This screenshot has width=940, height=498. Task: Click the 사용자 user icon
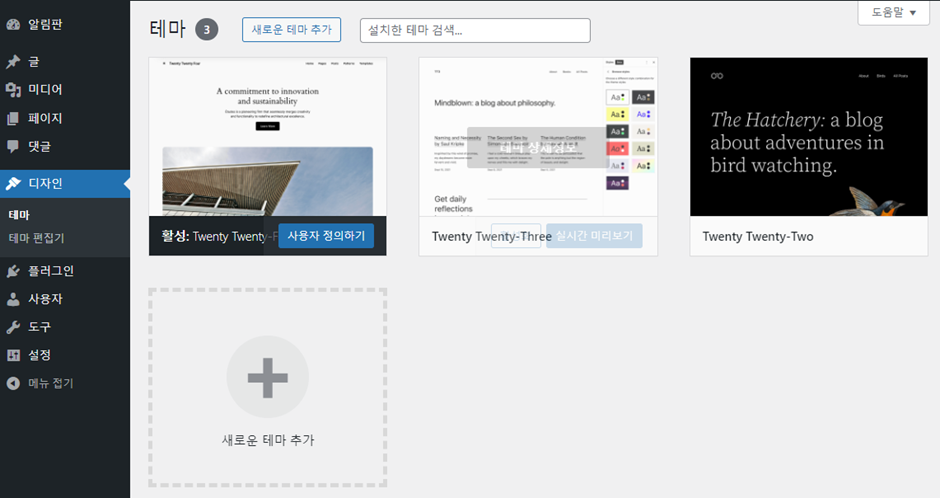[x=13, y=299]
